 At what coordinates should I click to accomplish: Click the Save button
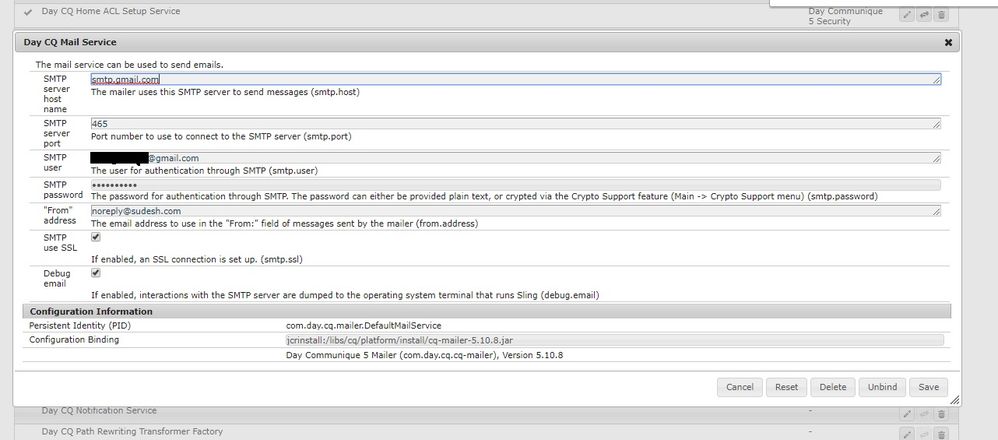coord(928,387)
